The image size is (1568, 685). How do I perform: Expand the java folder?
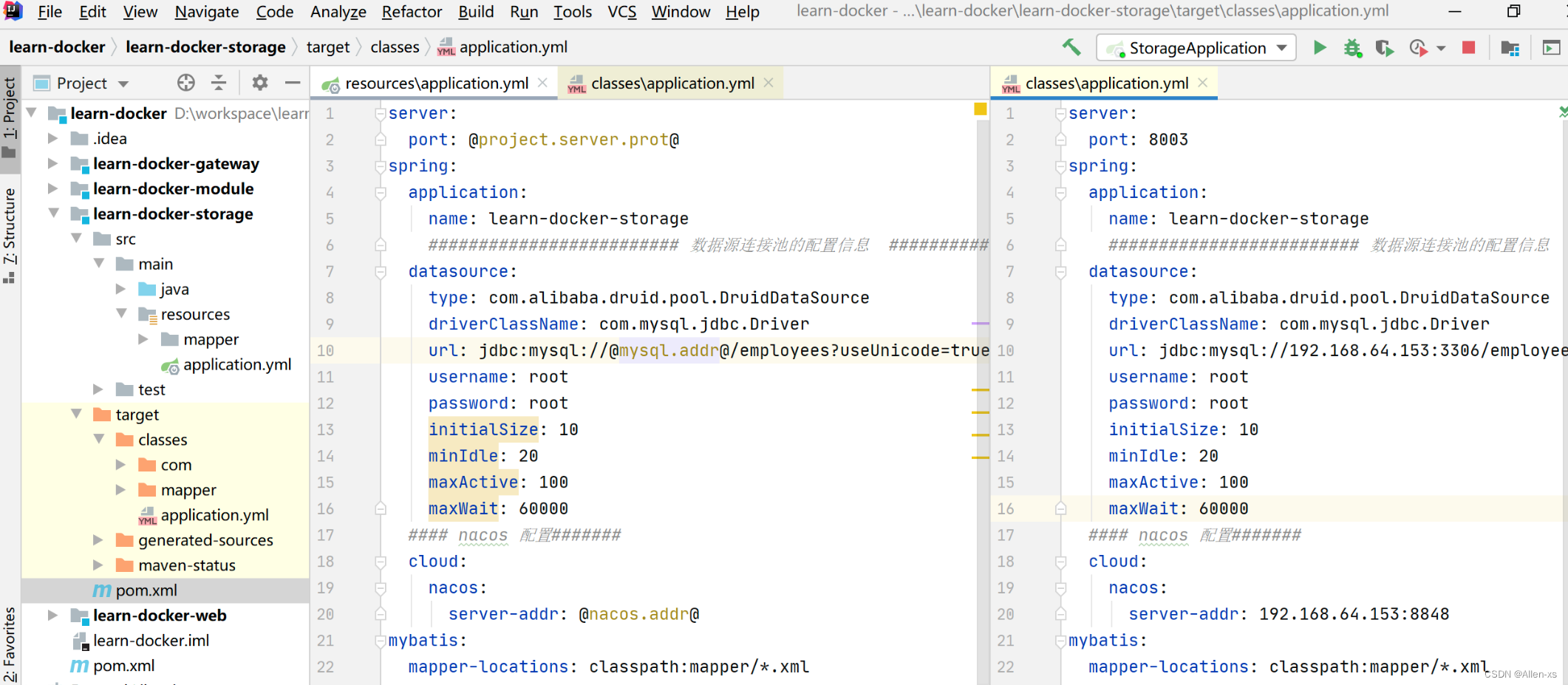[120, 289]
